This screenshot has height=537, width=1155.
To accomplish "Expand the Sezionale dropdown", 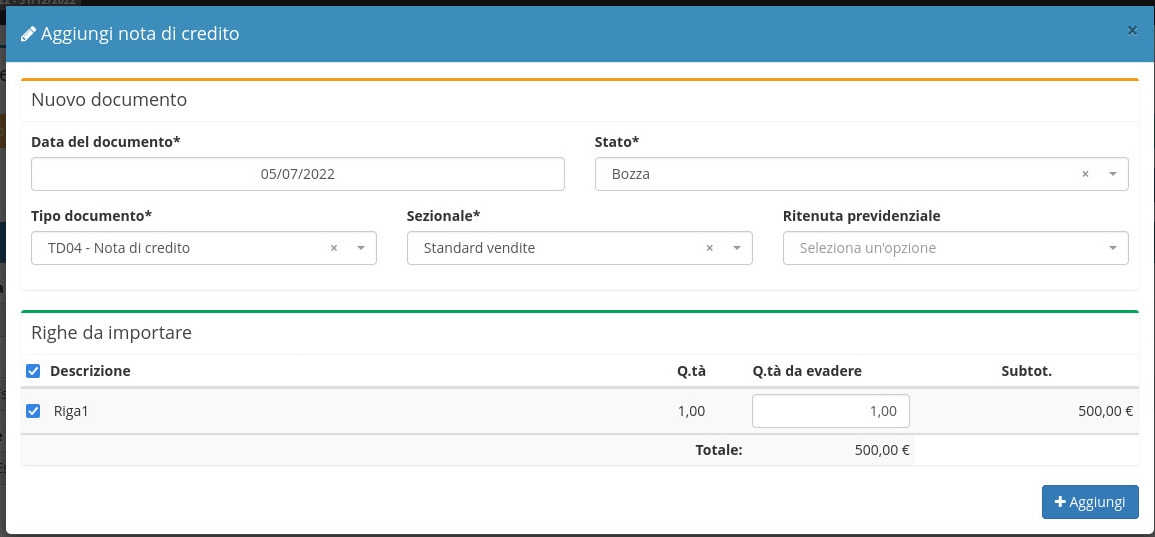I will click(x=736, y=248).
